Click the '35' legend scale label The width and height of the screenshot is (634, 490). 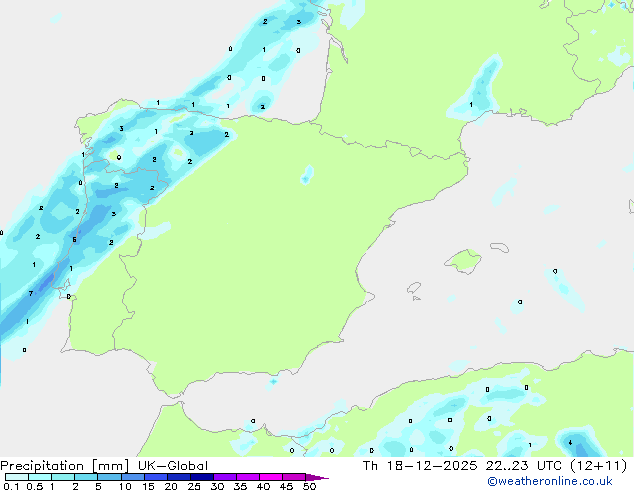[x=240, y=486]
